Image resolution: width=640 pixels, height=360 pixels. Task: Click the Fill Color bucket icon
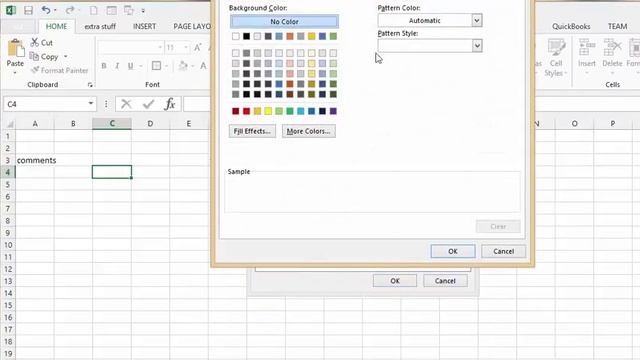point(183,66)
